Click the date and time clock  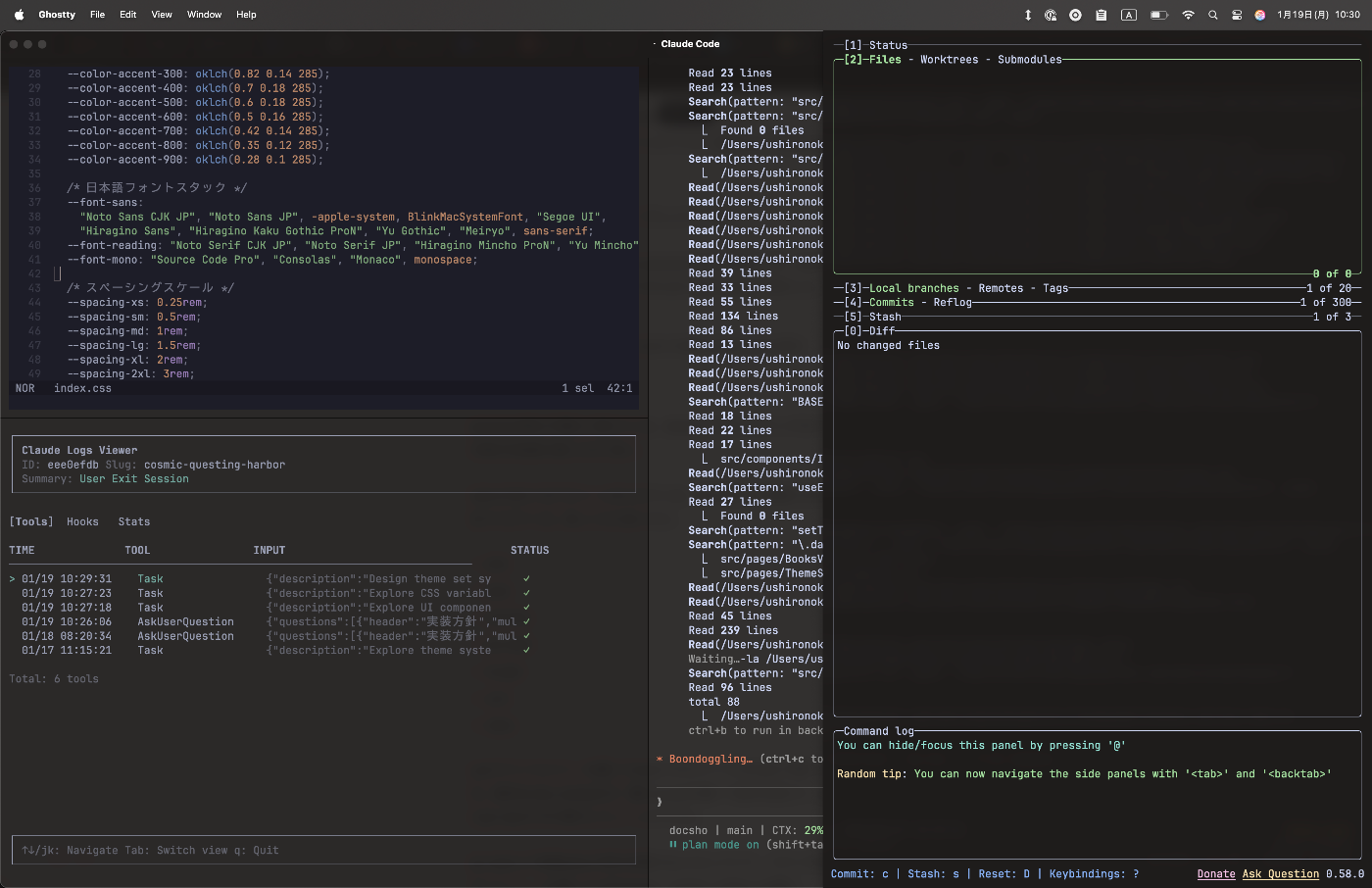[1318, 15]
